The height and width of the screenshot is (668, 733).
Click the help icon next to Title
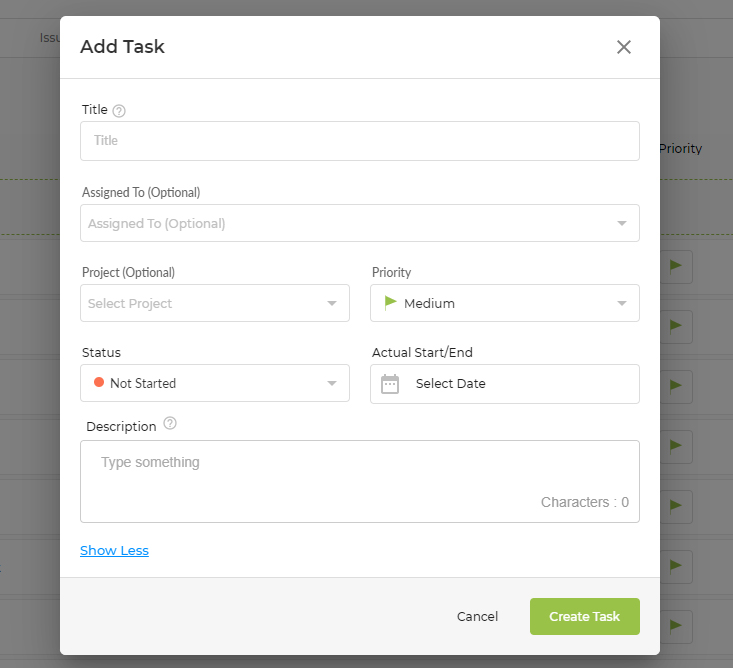119,111
